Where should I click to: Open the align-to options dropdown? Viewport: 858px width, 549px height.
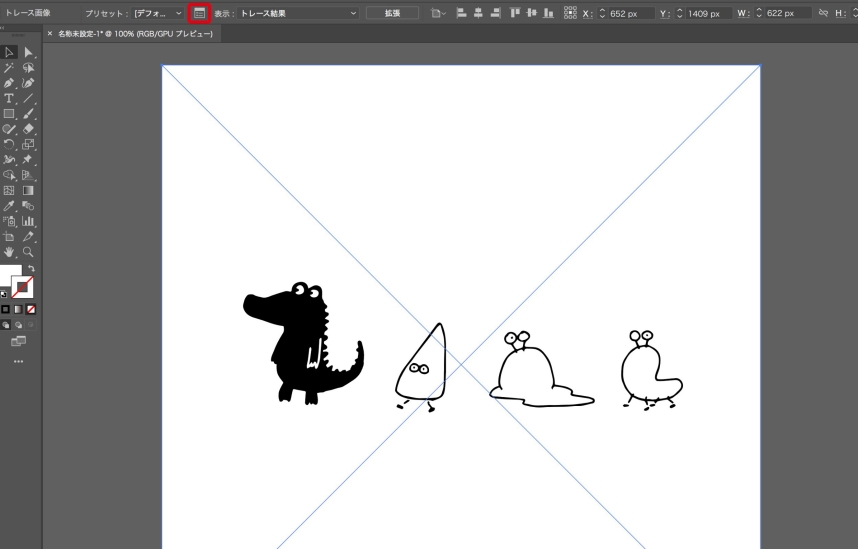coord(440,13)
